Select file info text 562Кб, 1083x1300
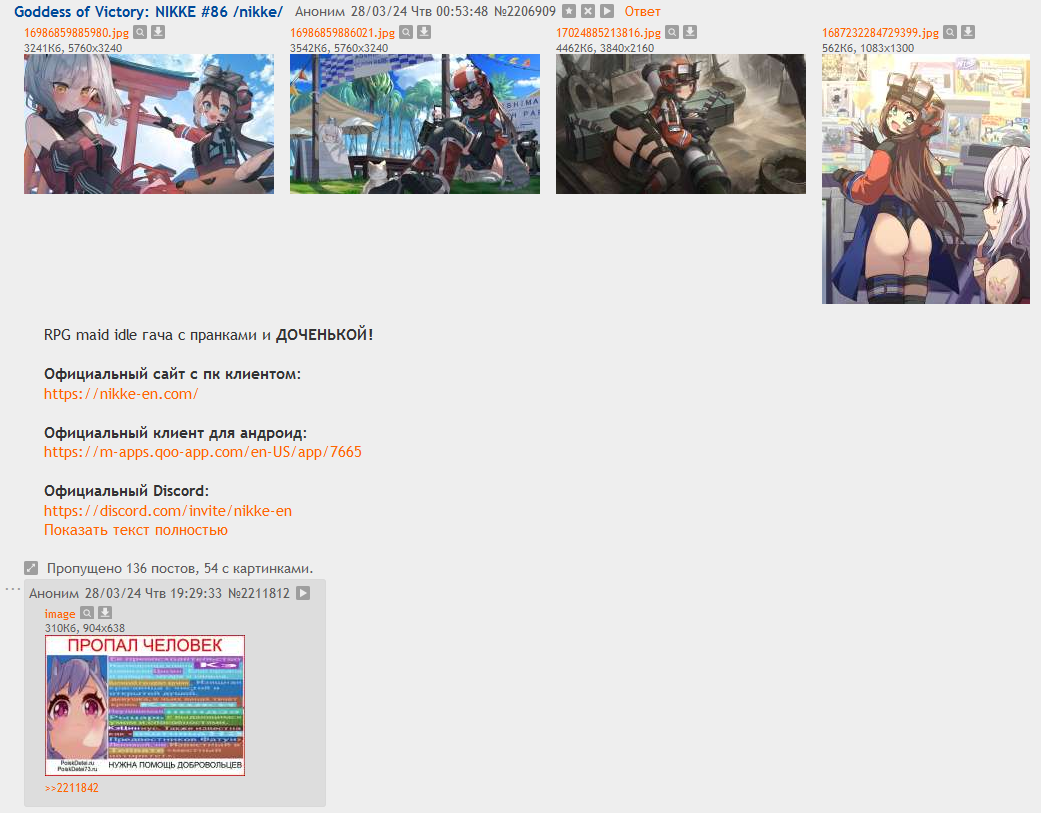 [868, 48]
